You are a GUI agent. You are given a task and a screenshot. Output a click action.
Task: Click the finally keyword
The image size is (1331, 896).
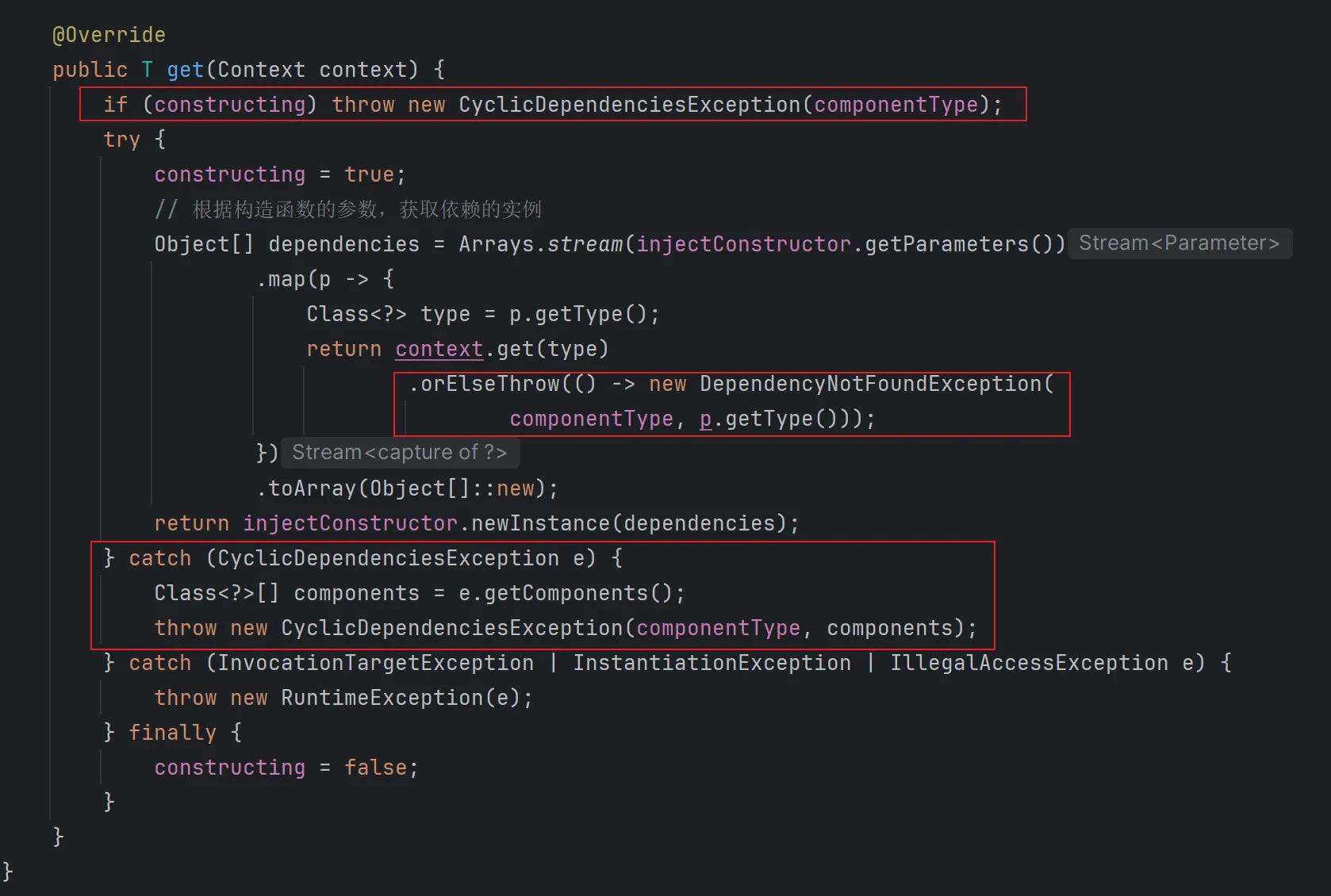click(172, 733)
